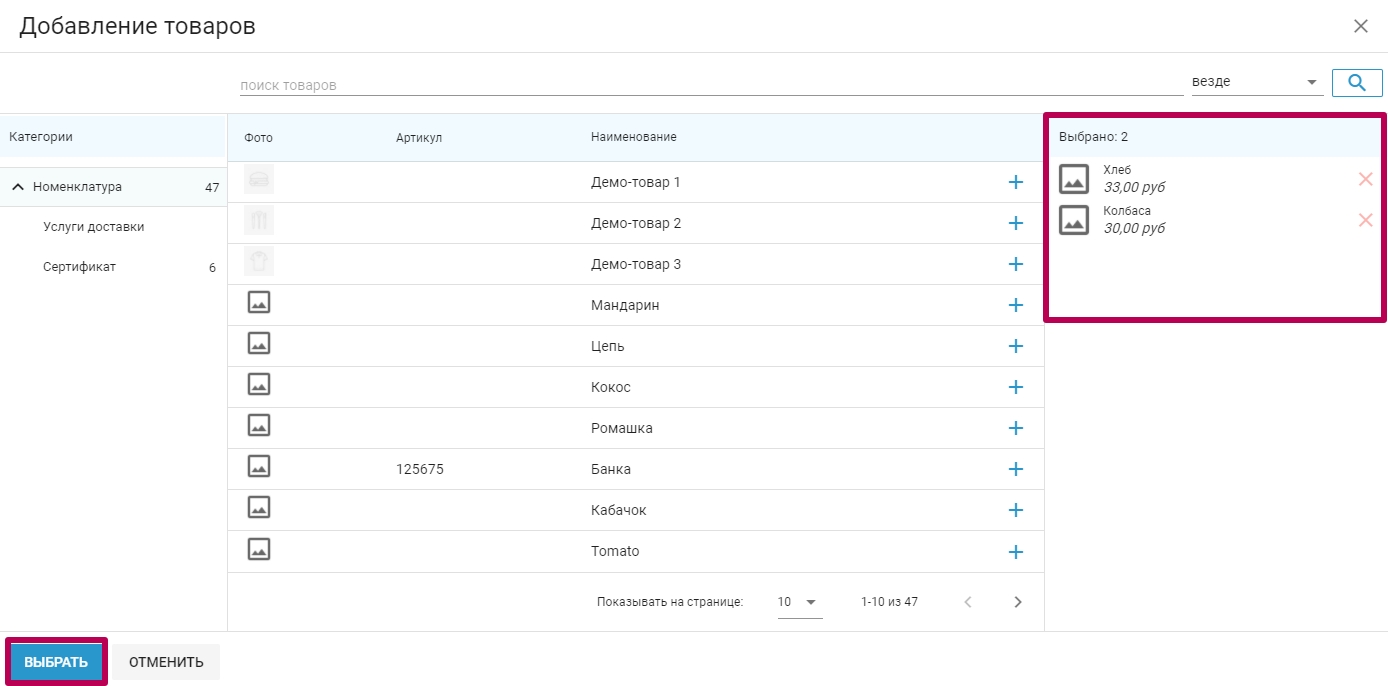
Task: Click the ВЫБРАТЬ button
Action: click(56, 662)
